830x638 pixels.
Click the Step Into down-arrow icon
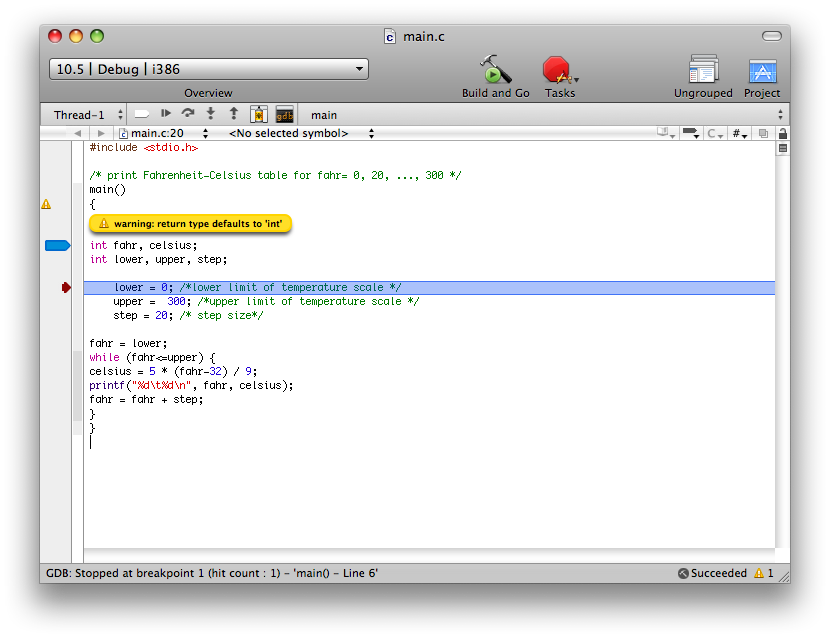(211, 113)
